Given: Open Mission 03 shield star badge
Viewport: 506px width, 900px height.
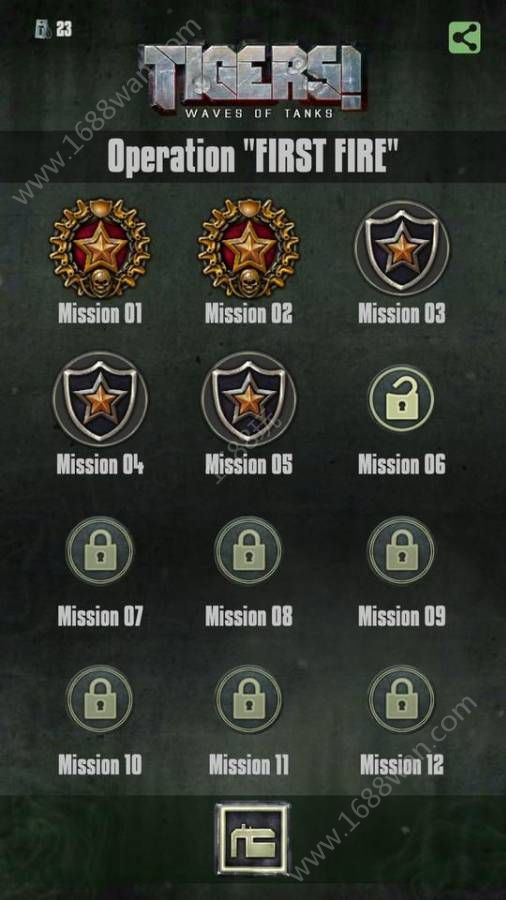Looking at the screenshot, I should (402, 249).
